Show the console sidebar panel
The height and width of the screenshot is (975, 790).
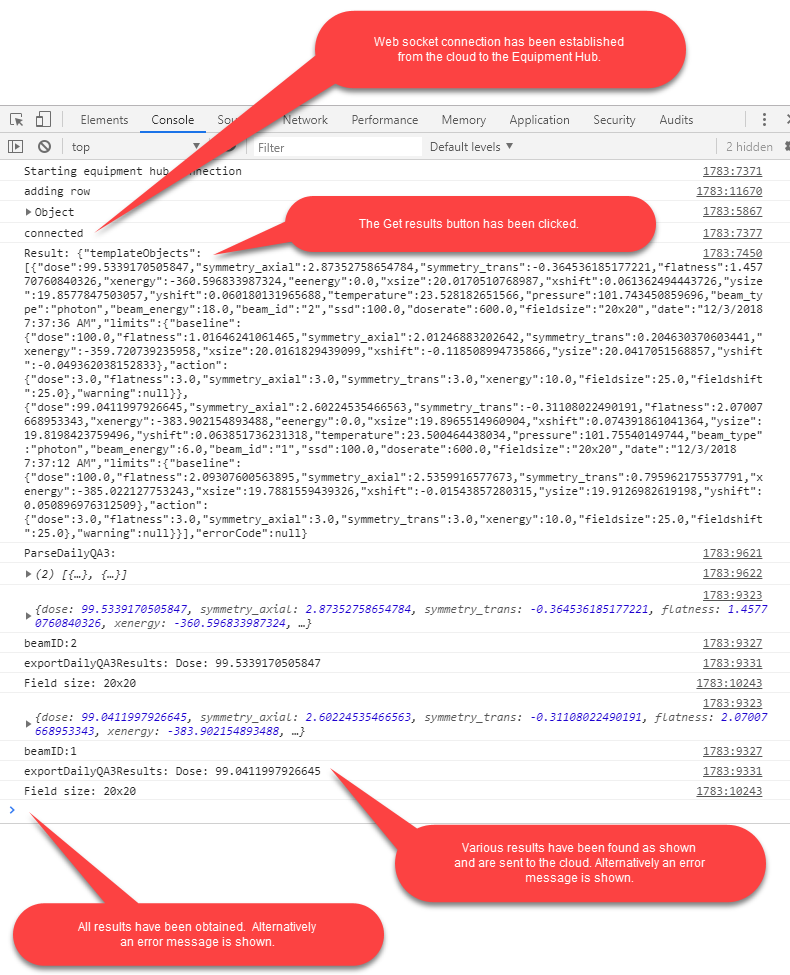(x=15, y=147)
